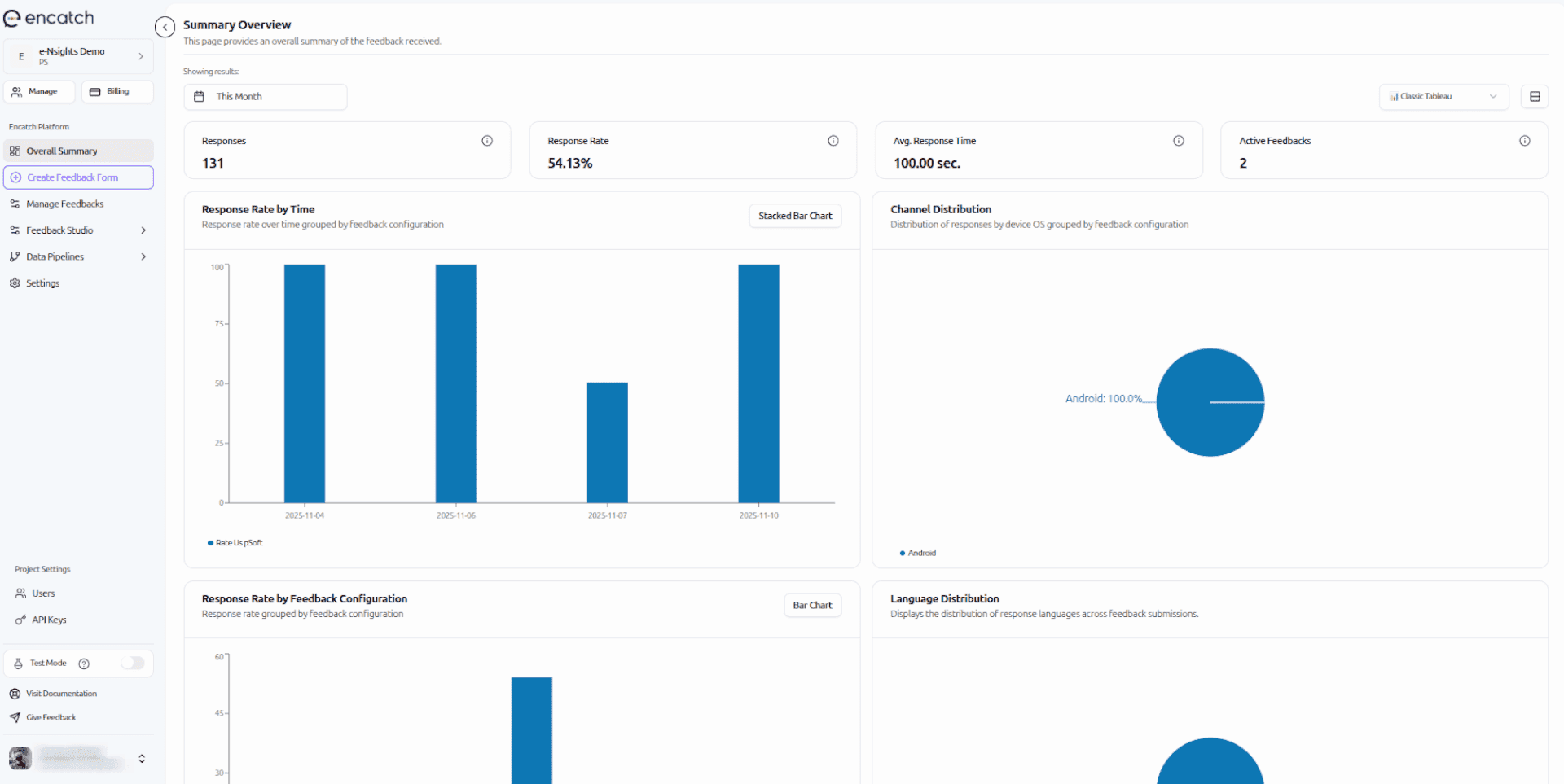
Task: Switch to the Manage tab
Action: tap(39, 91)
